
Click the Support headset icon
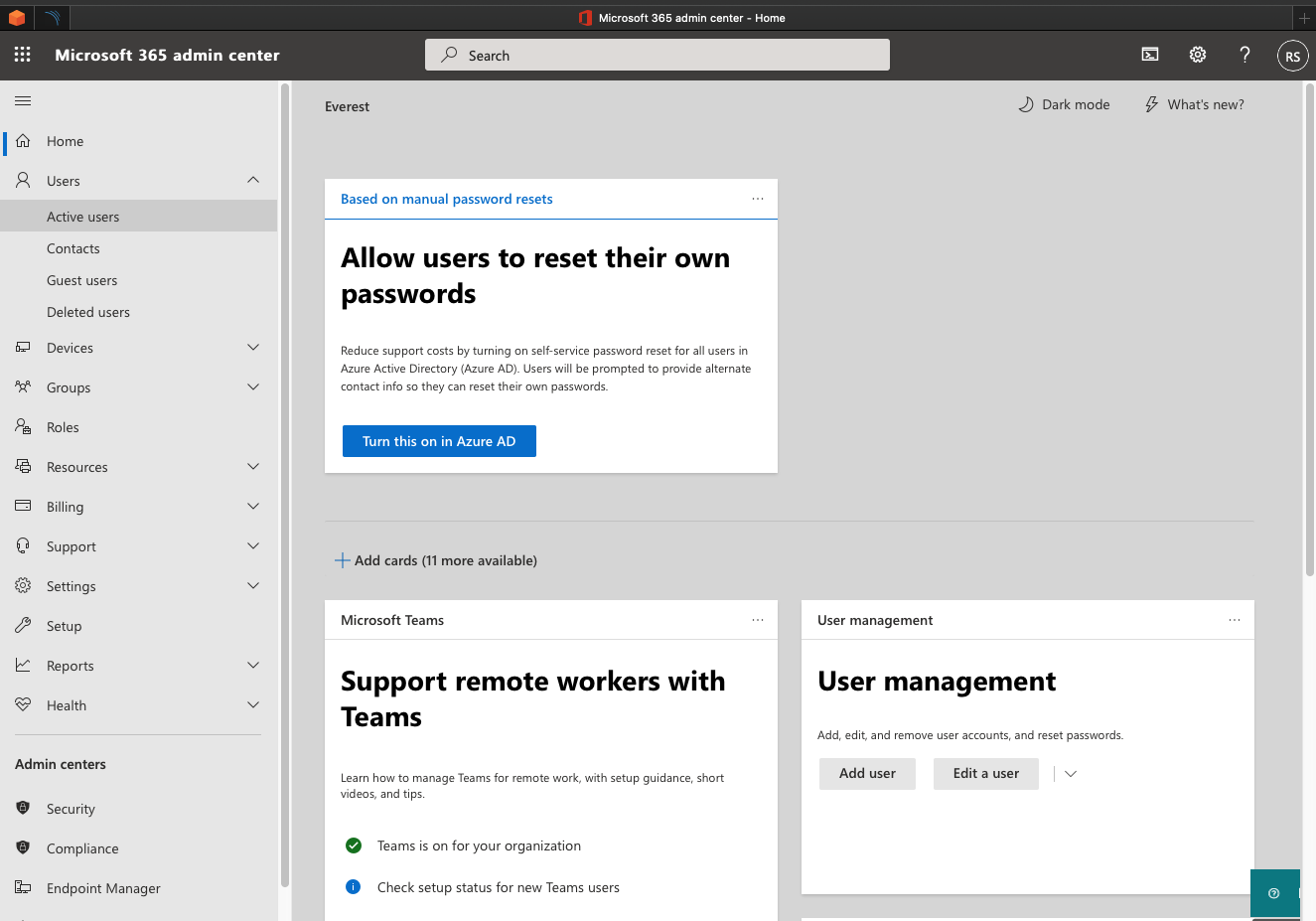pos(23,545)
